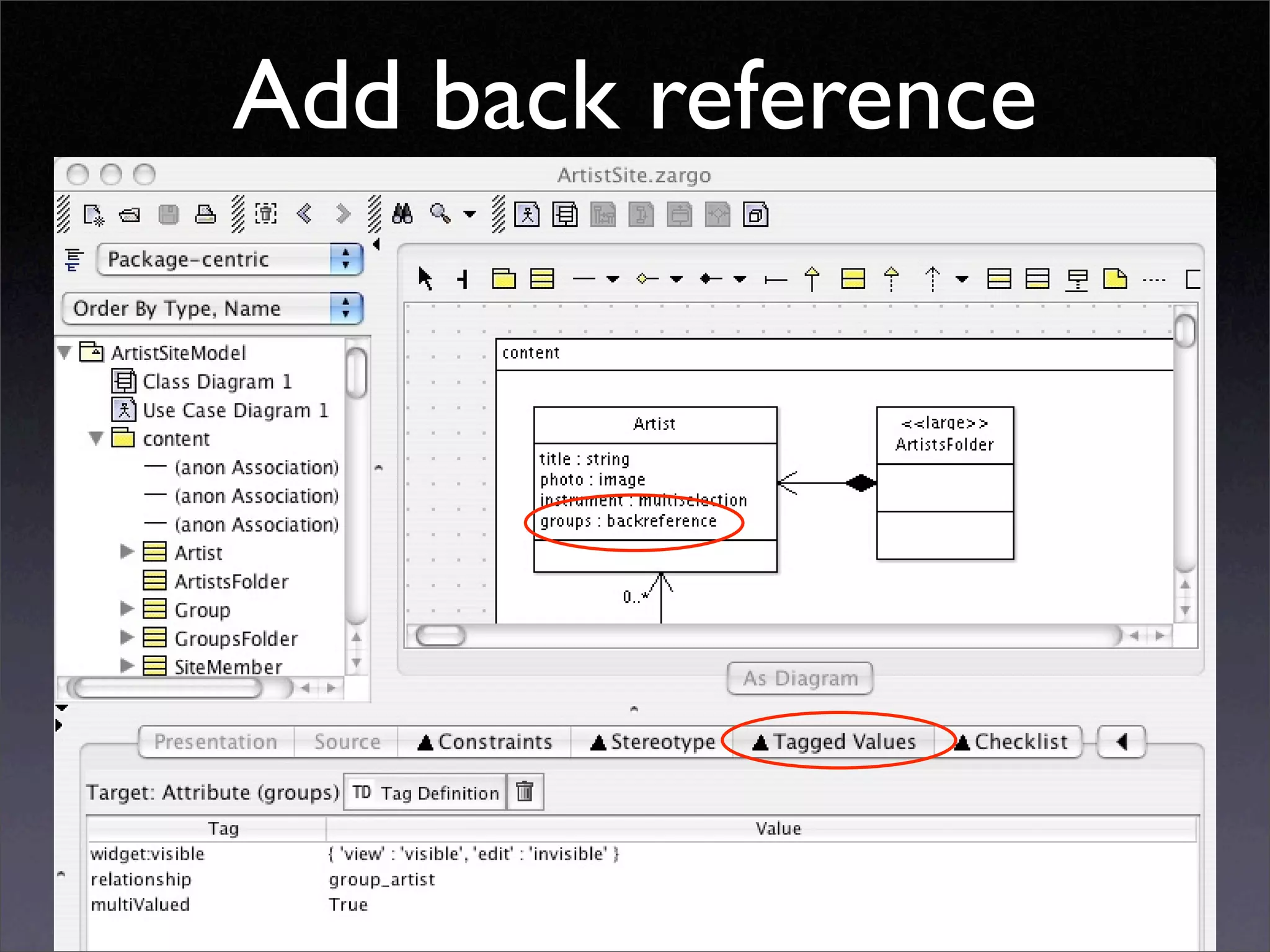Click the yellow note comment tool
The image size is (1270, 952).
(x=1115, y=278)
